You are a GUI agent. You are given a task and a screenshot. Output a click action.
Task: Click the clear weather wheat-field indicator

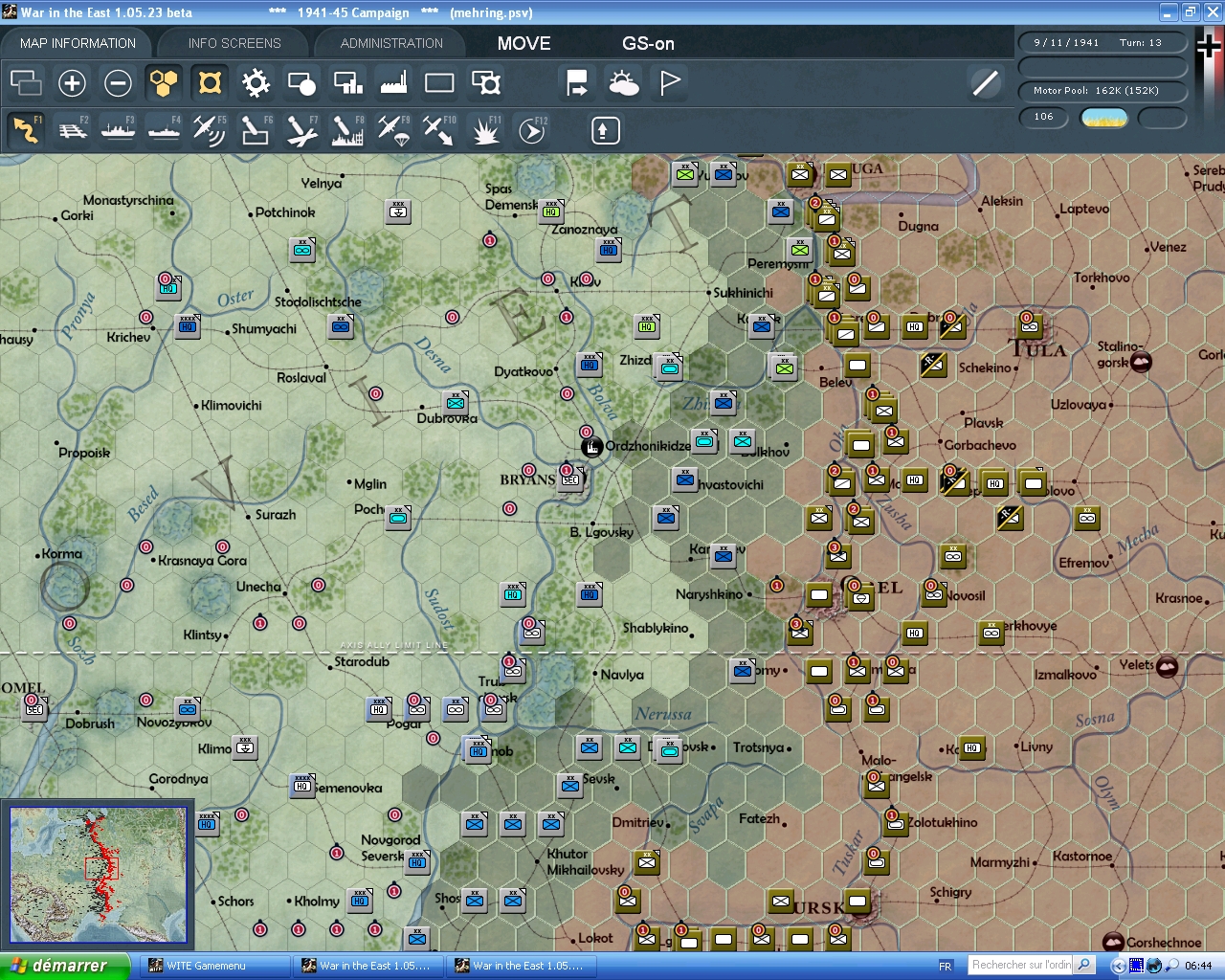tap(1103, 118)
